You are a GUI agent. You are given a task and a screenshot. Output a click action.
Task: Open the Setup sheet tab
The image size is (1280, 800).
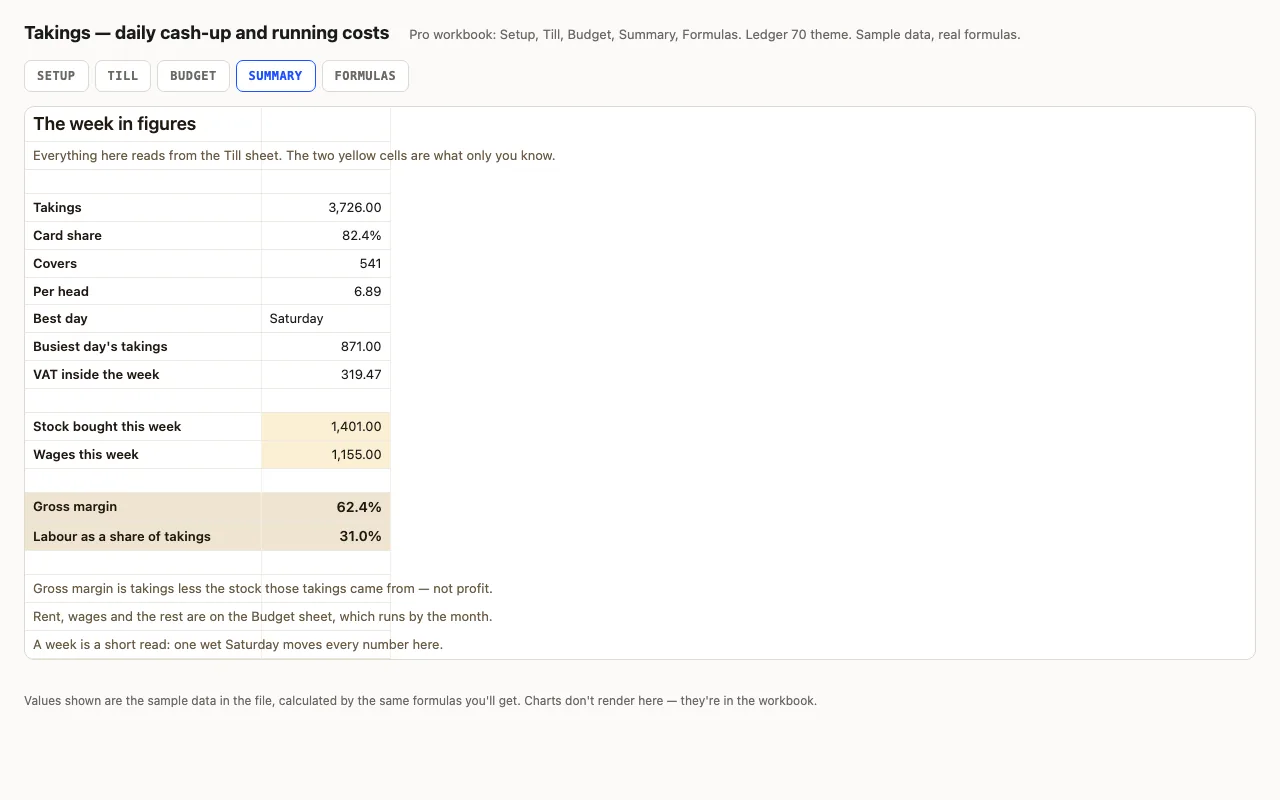(56, 76)
